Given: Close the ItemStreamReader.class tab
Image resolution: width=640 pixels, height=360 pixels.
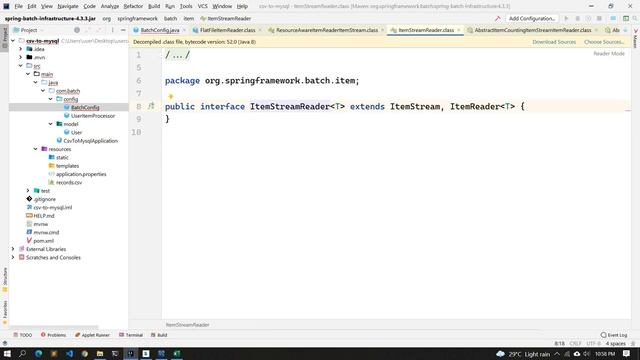Looking at the screenshot, I should coord(459,30).
